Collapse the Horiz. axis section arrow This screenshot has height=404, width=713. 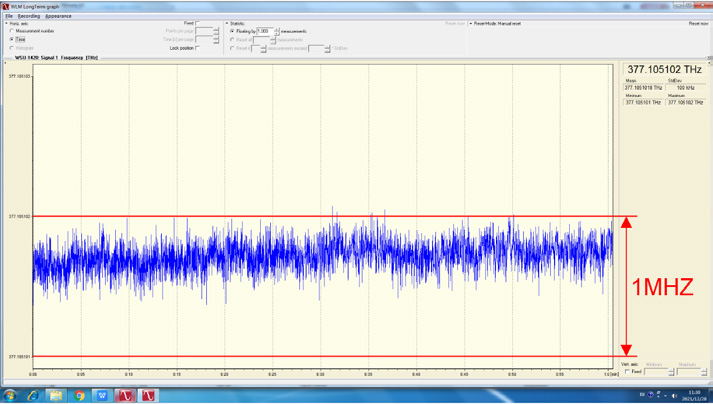(x=4, y=23)
